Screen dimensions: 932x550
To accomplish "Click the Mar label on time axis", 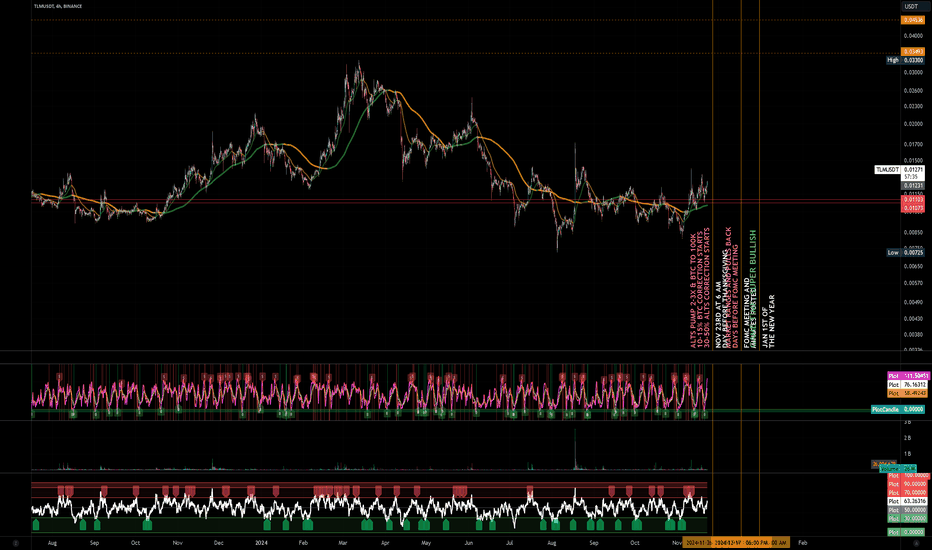I will 343,543.
